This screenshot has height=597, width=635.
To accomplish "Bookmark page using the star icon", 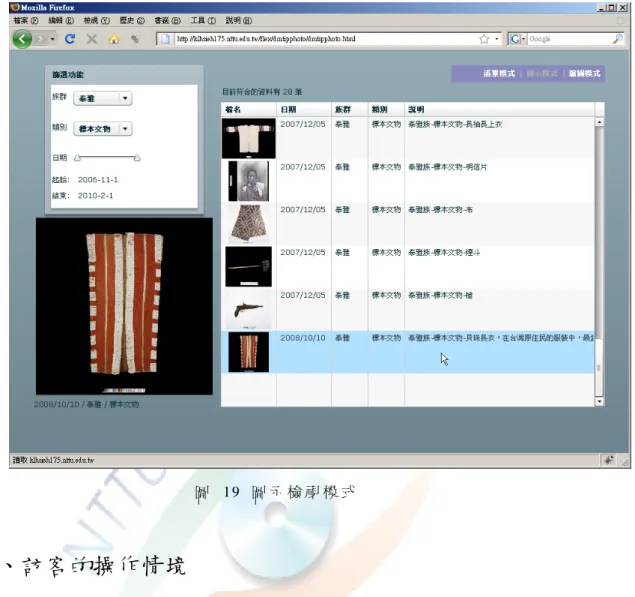I will [484, 39].
